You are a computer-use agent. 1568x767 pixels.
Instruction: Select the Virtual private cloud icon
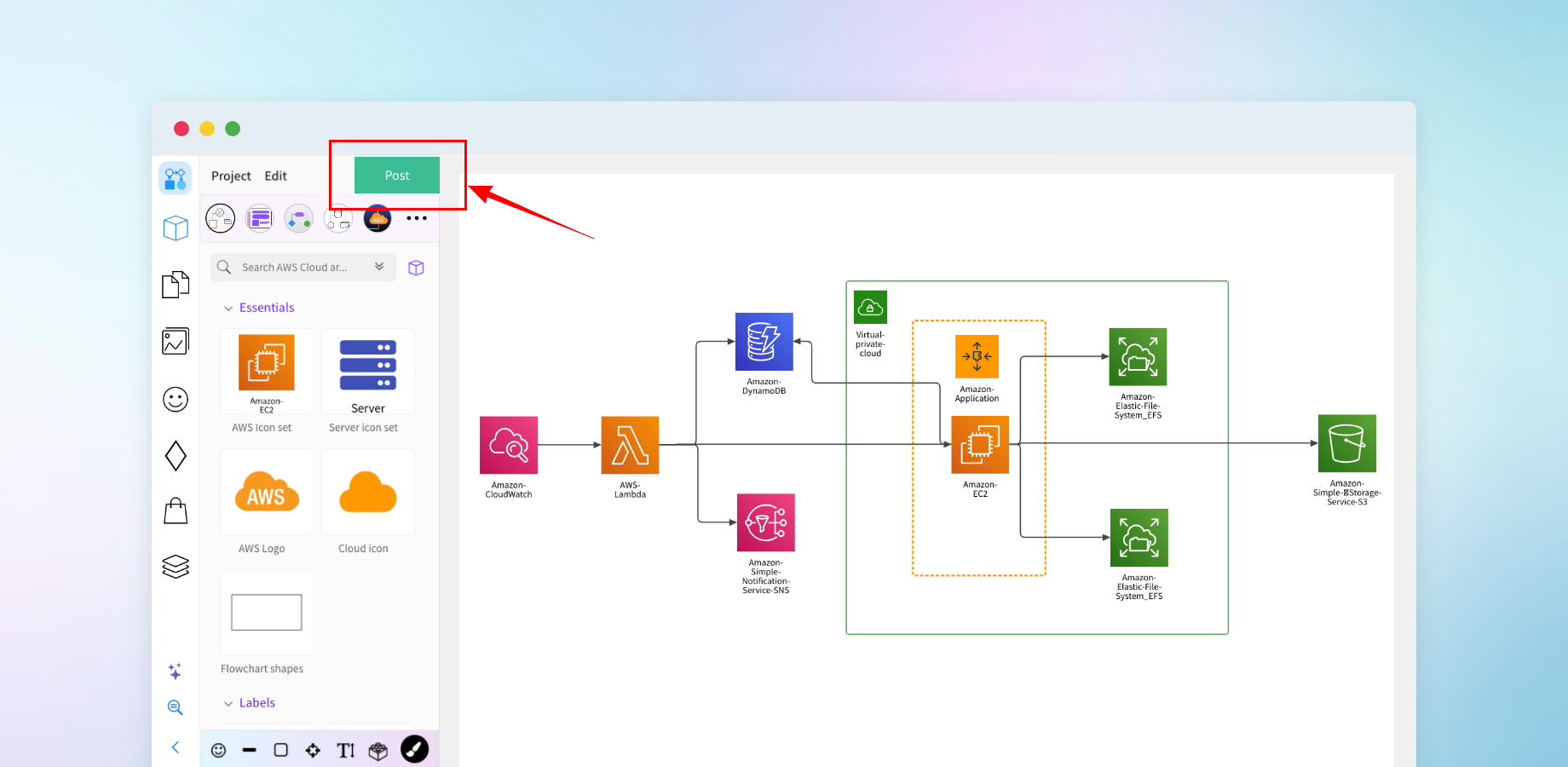870,307
